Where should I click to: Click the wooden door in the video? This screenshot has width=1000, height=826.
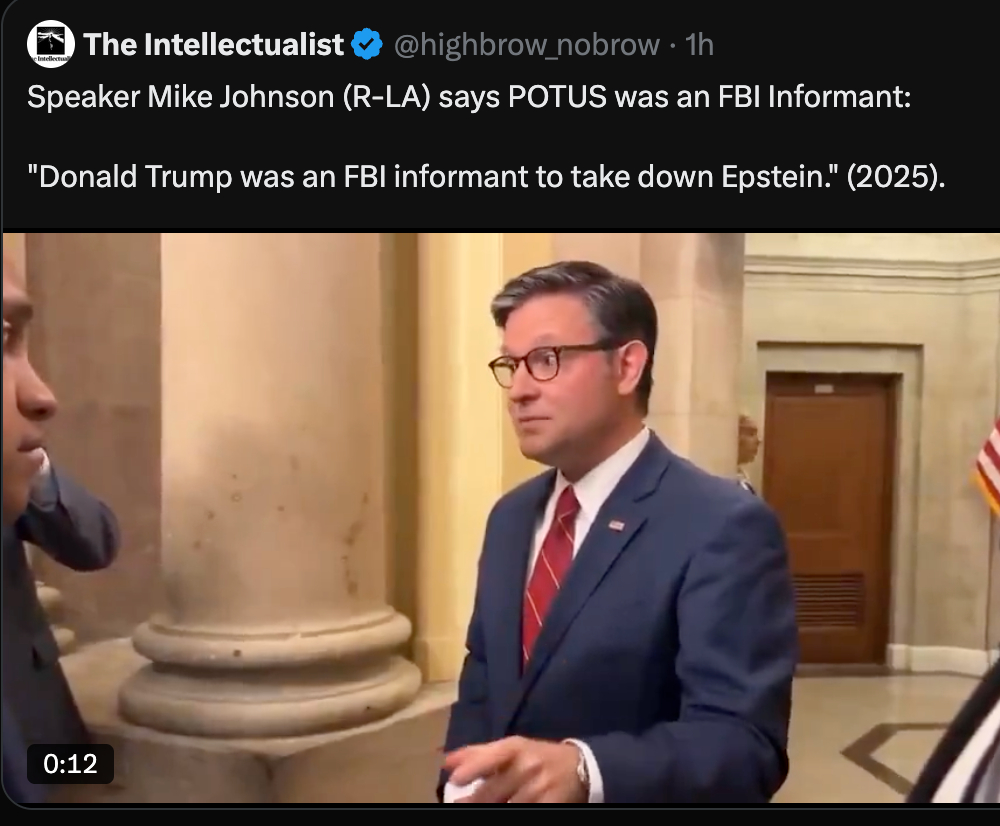(829, 518)
